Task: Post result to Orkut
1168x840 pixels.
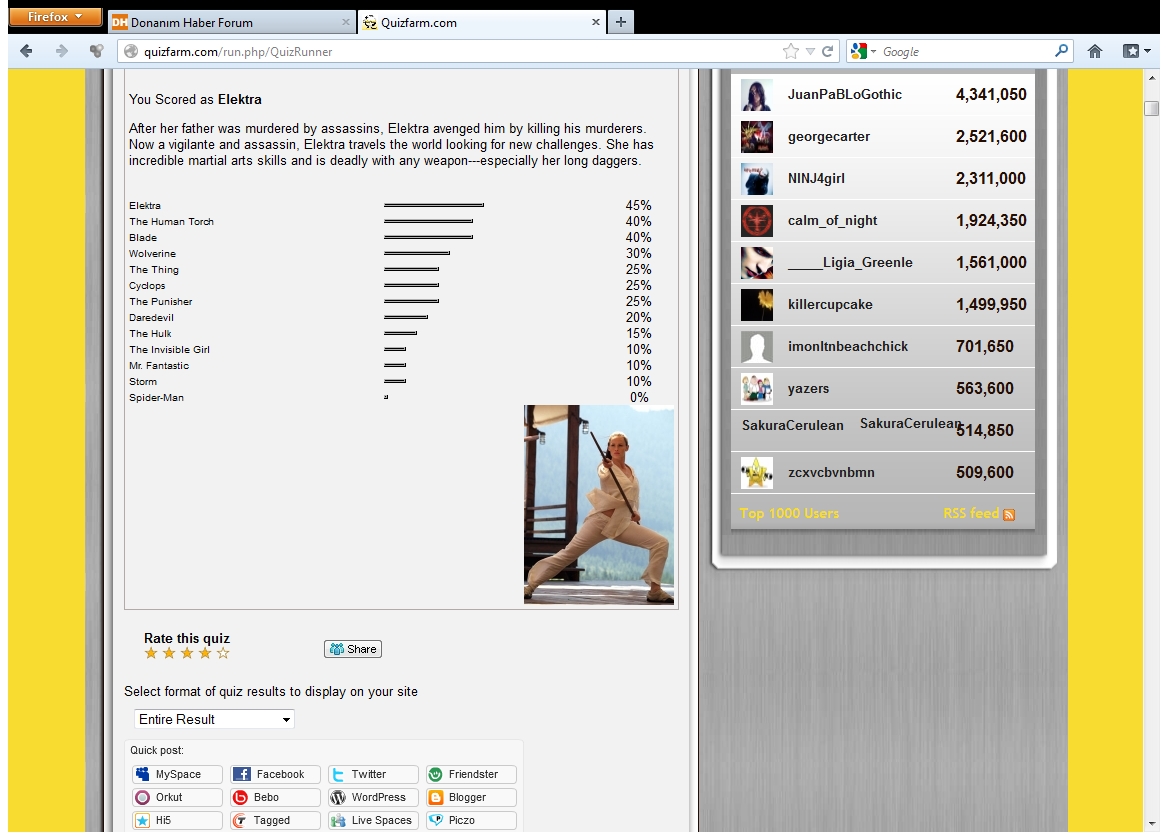Action: click(177, 798)
